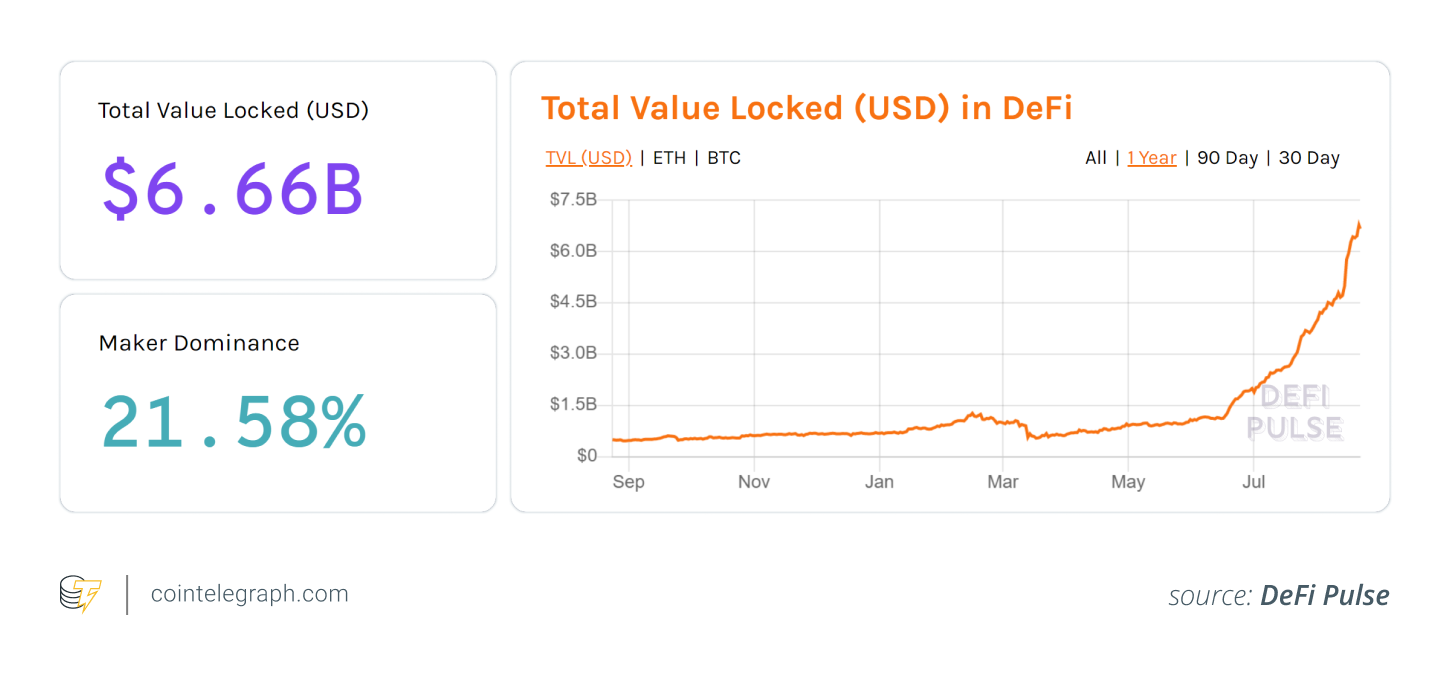The image size is (1450, 675).
Task: Click the $7.5B y-axis label
Action: 573,200
